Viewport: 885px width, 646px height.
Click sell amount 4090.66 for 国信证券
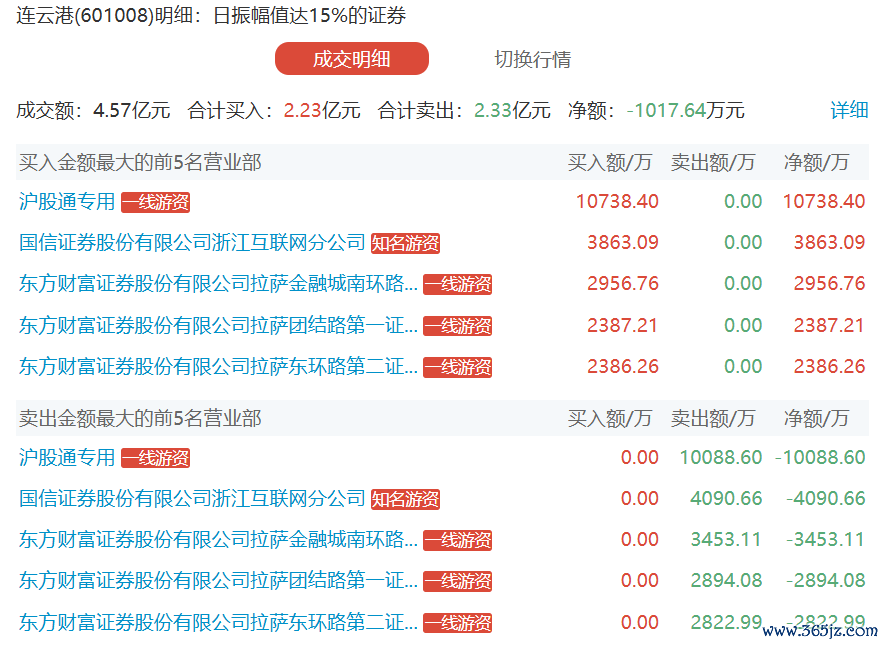(x=726, y=499)
